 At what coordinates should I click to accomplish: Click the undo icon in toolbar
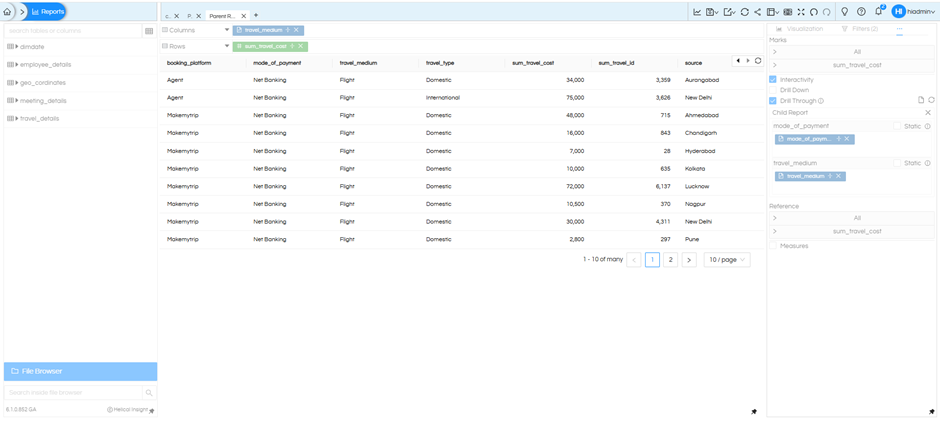[x=814, y=12]
